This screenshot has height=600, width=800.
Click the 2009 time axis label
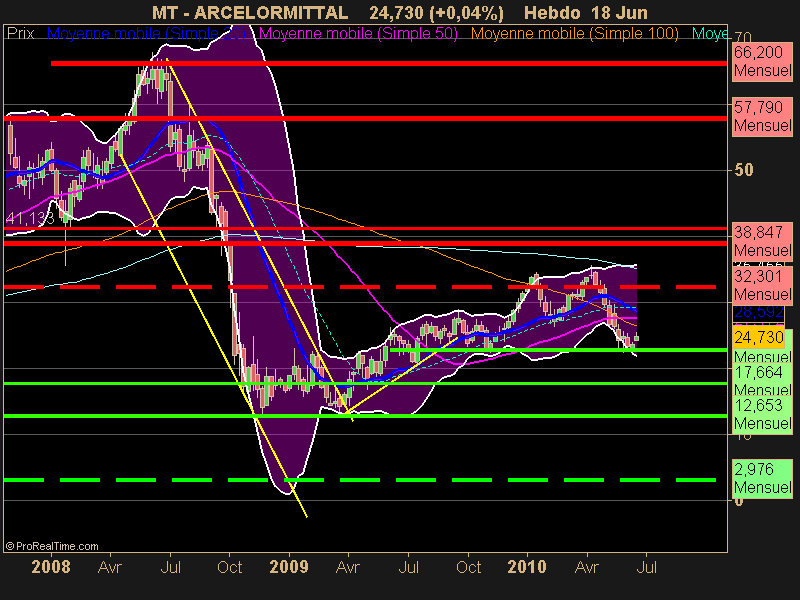click(289, 567)
